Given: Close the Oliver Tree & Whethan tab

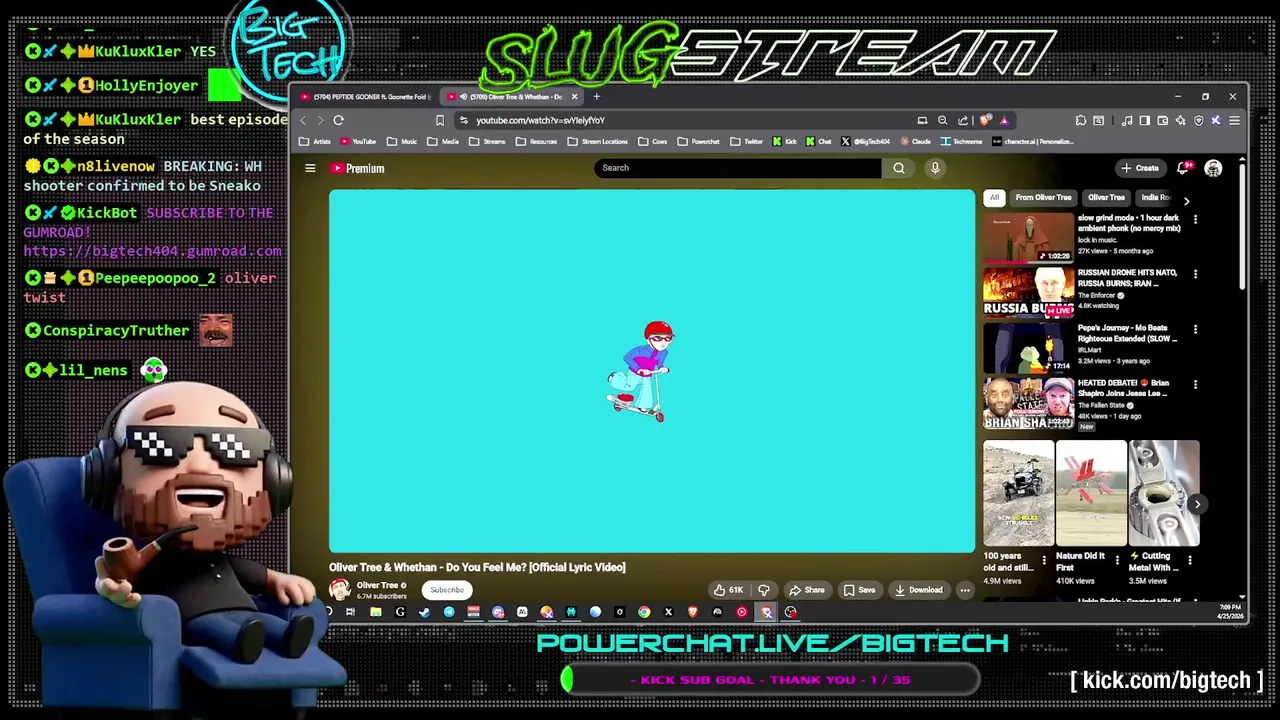Looking at the screenshot, I should pos(574,97).
